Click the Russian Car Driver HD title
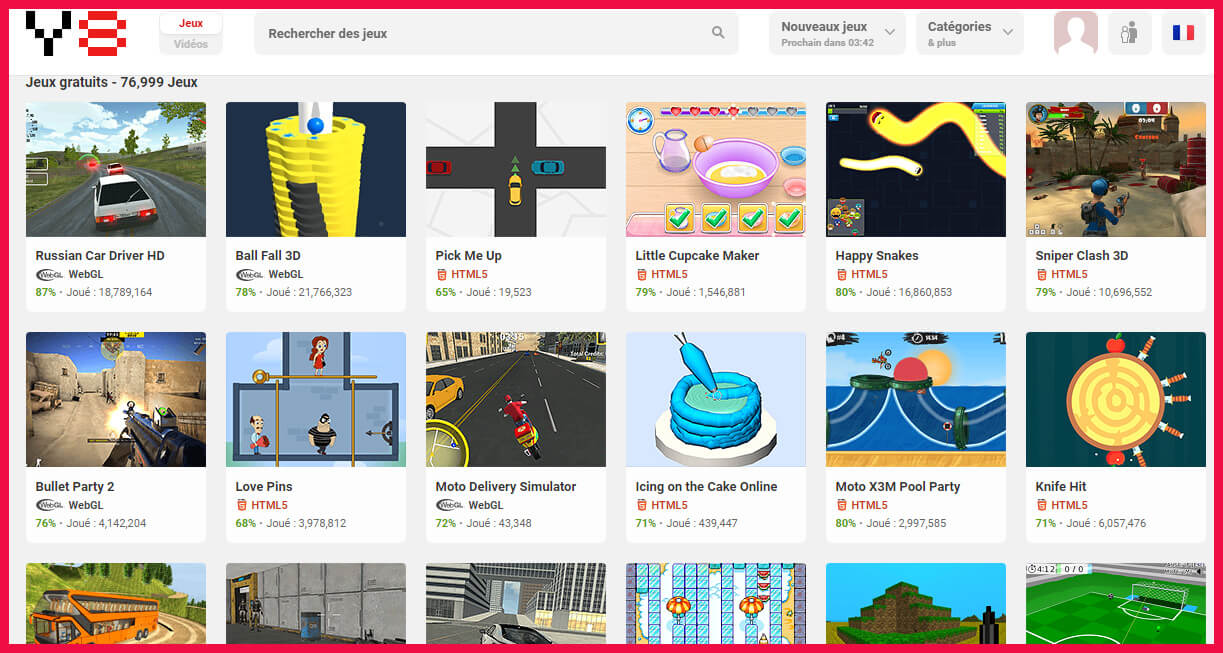Viewport: 1223px width, 653px height. [100, 256]
